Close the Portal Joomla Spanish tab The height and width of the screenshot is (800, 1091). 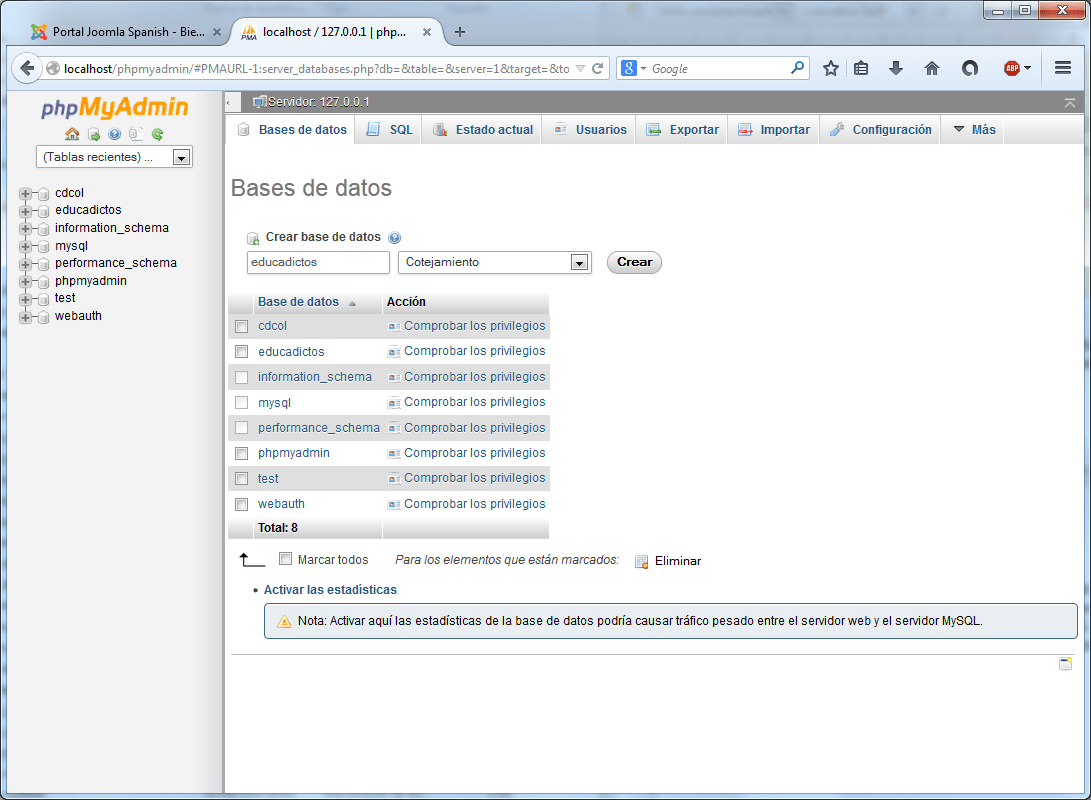point(216,32)
